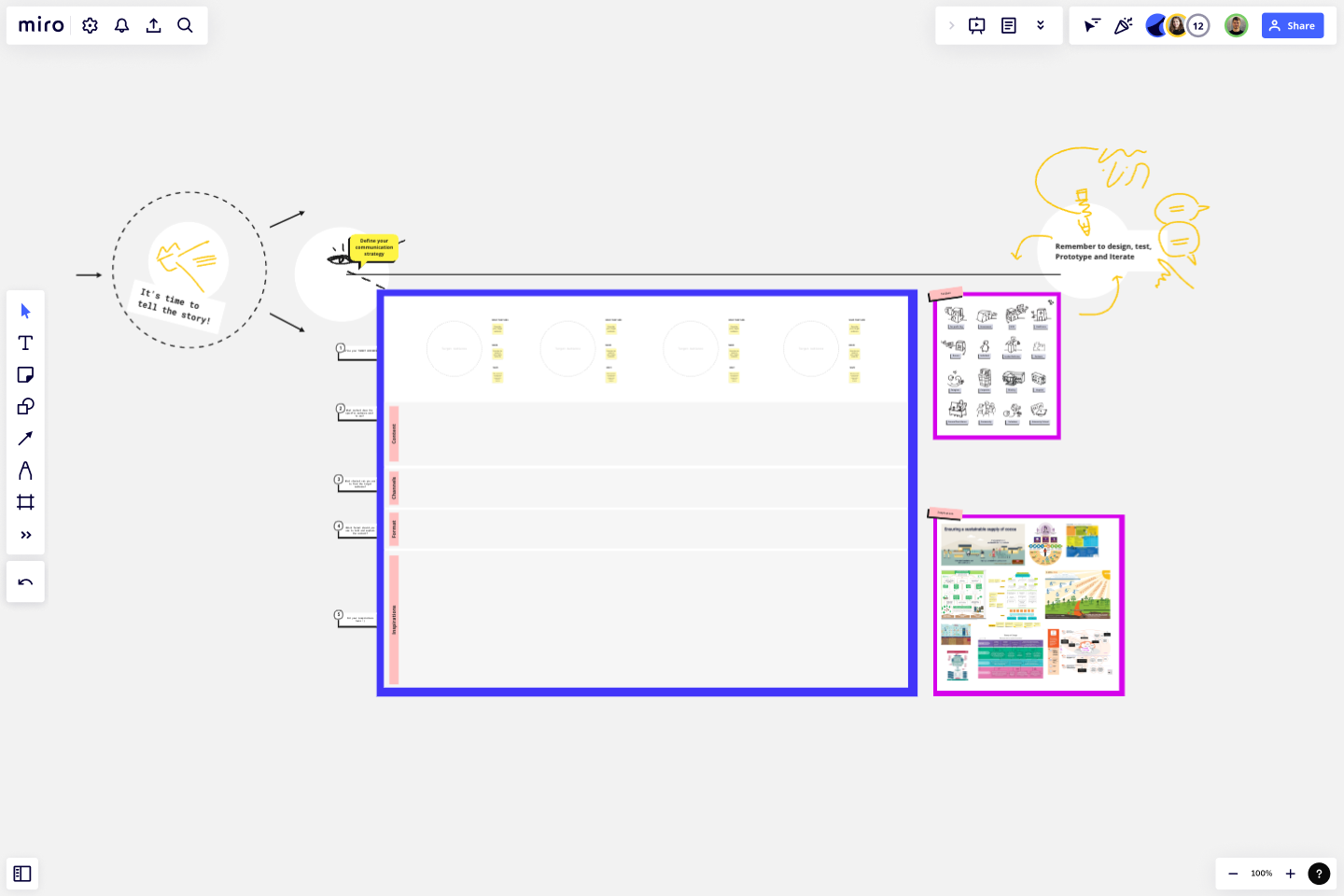1344x896 pixels.
Task: Select the Text tool
Action: [25, 343]
